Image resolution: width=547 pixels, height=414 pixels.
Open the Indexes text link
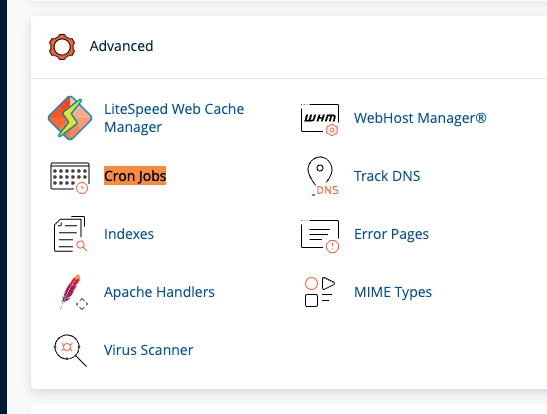[129, 234]
